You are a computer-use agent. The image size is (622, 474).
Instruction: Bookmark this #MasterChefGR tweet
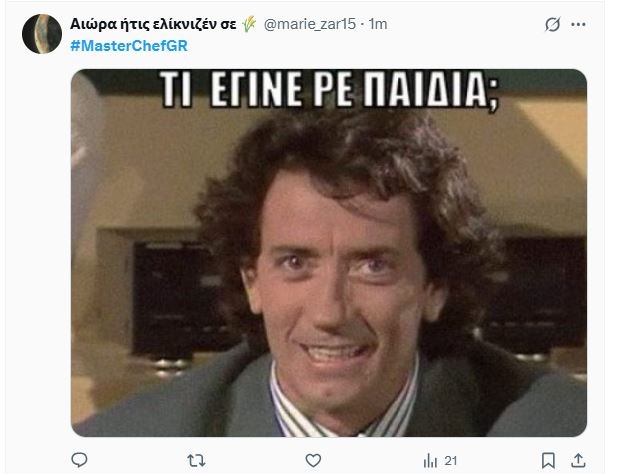[548, 461]
